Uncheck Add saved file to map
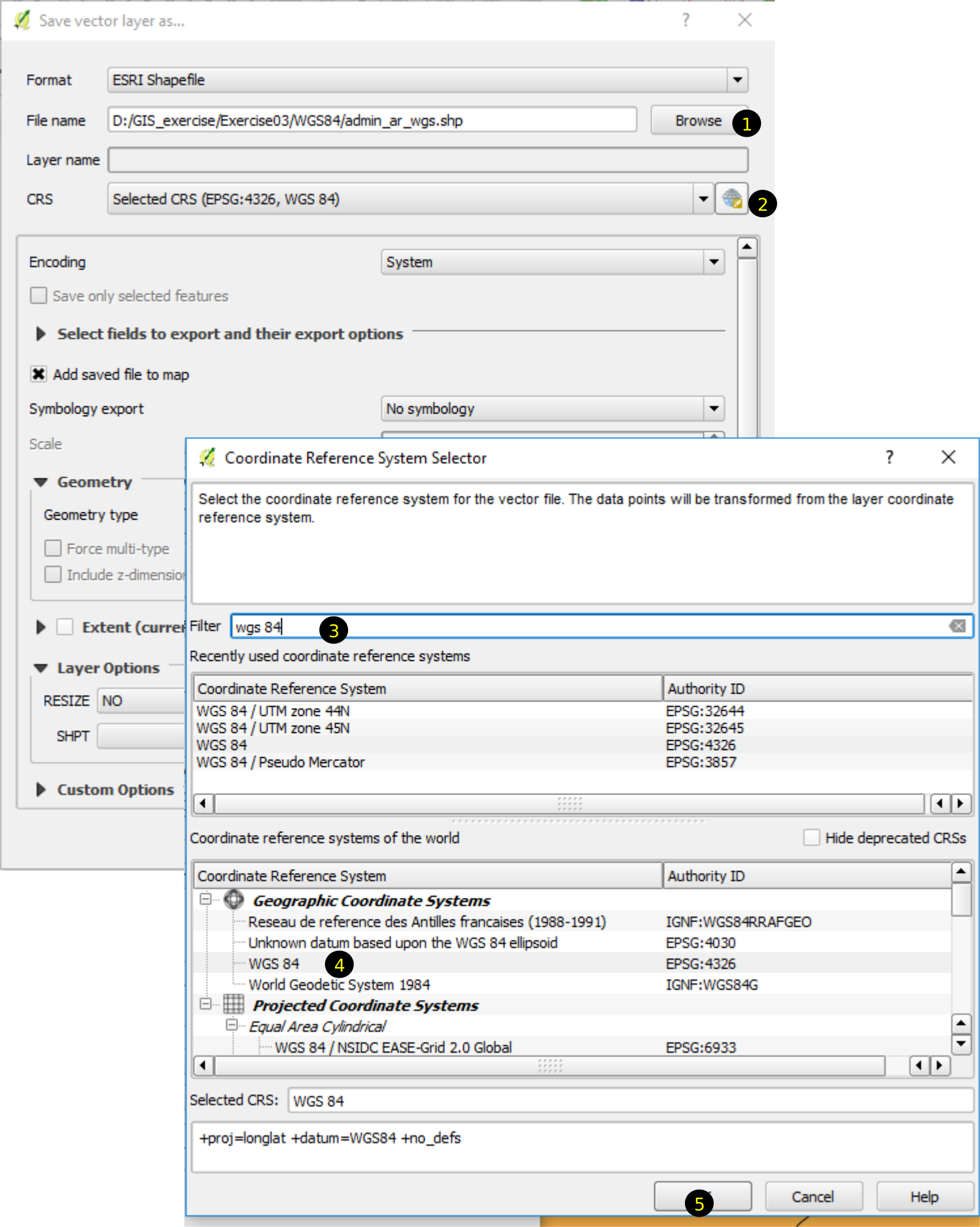 (x=39, y=374)
